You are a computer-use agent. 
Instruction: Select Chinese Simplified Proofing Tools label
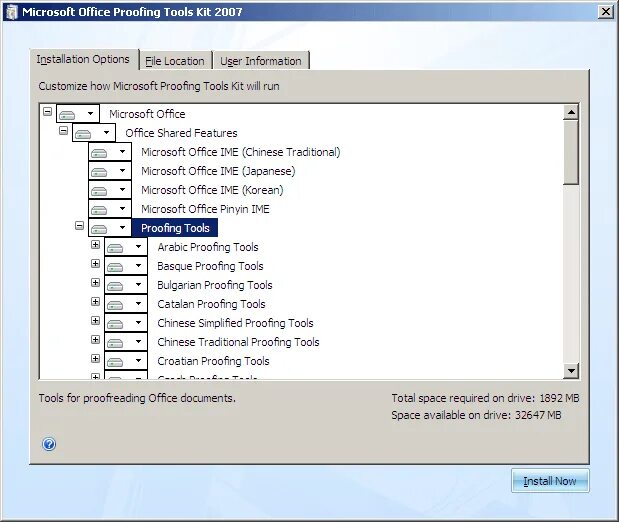click(x=235, y=323)
